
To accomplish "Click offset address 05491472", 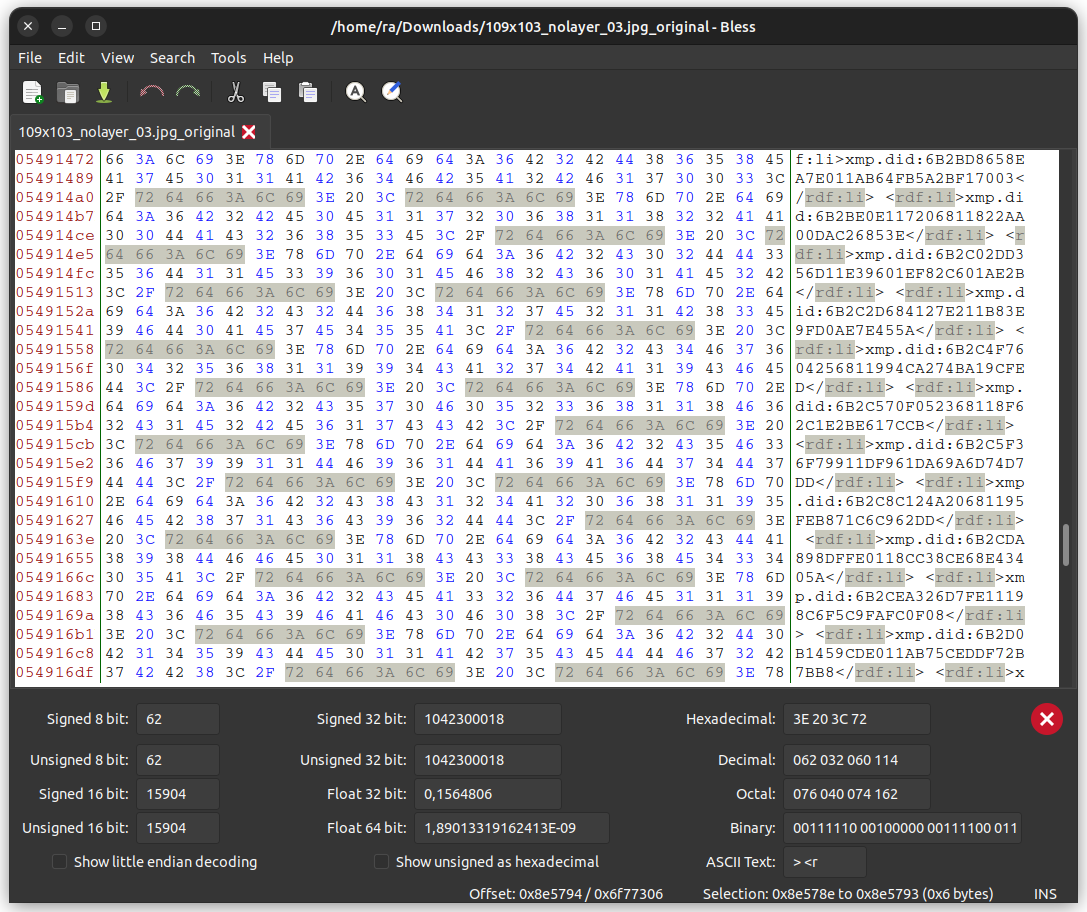I will pos(55,159).
